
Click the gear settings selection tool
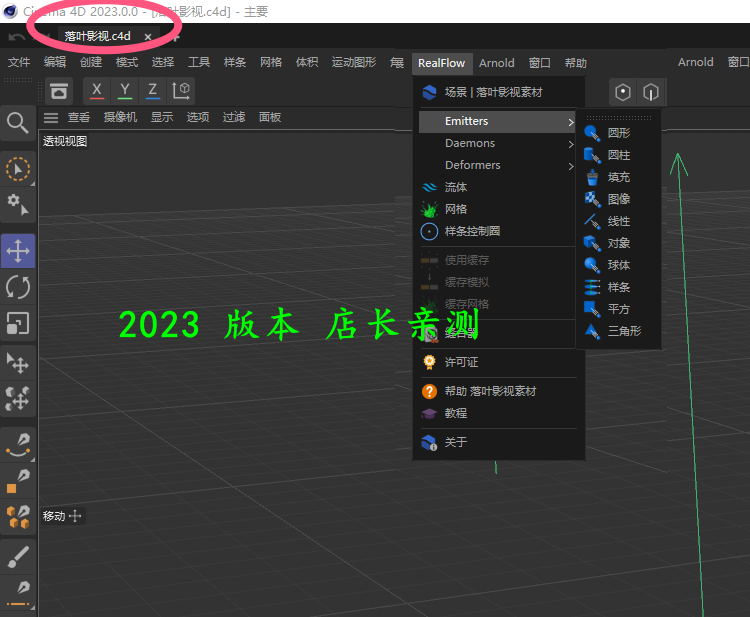point(18,204)
